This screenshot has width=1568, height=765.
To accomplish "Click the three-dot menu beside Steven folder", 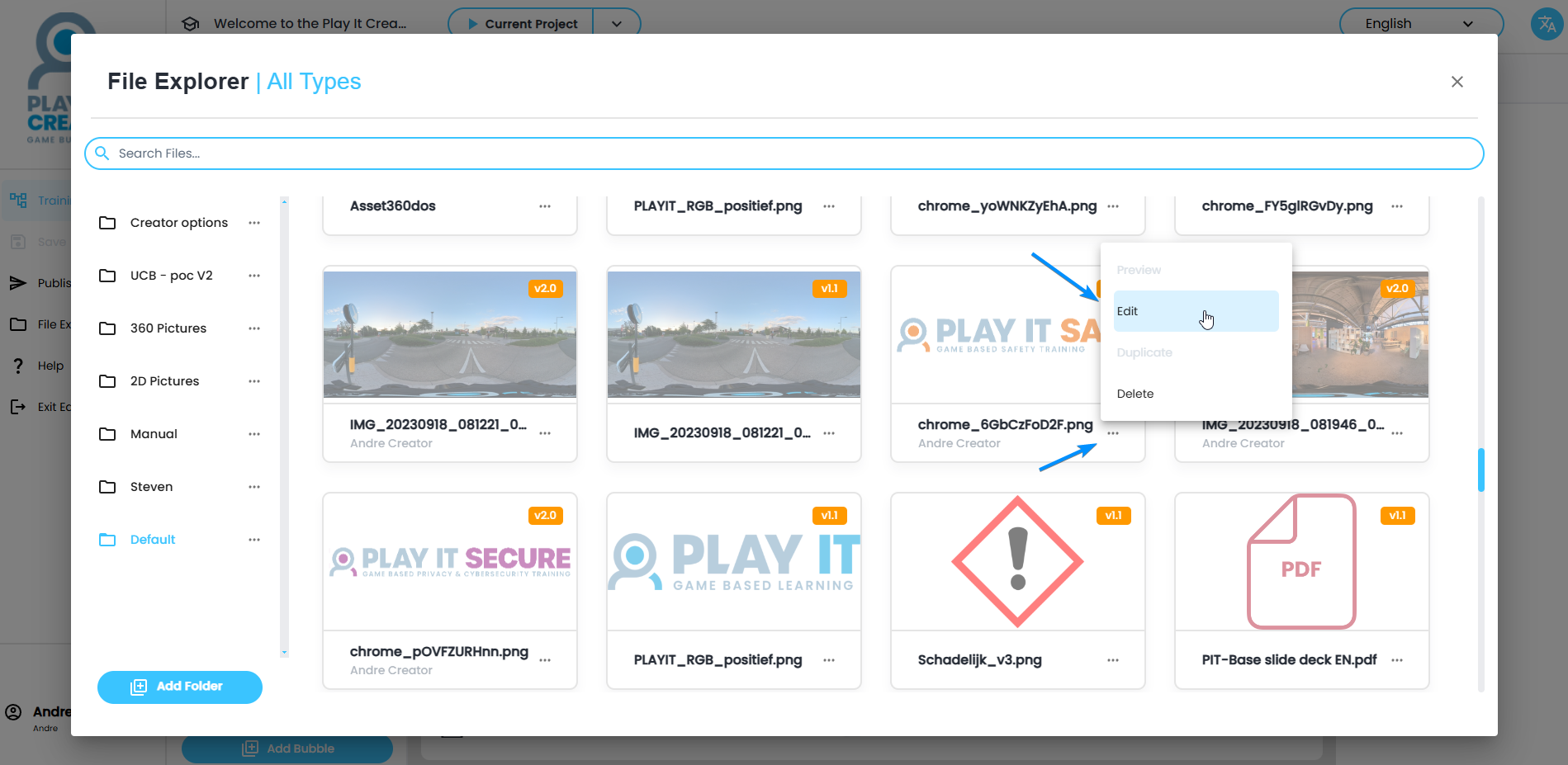I will point(254,487).
